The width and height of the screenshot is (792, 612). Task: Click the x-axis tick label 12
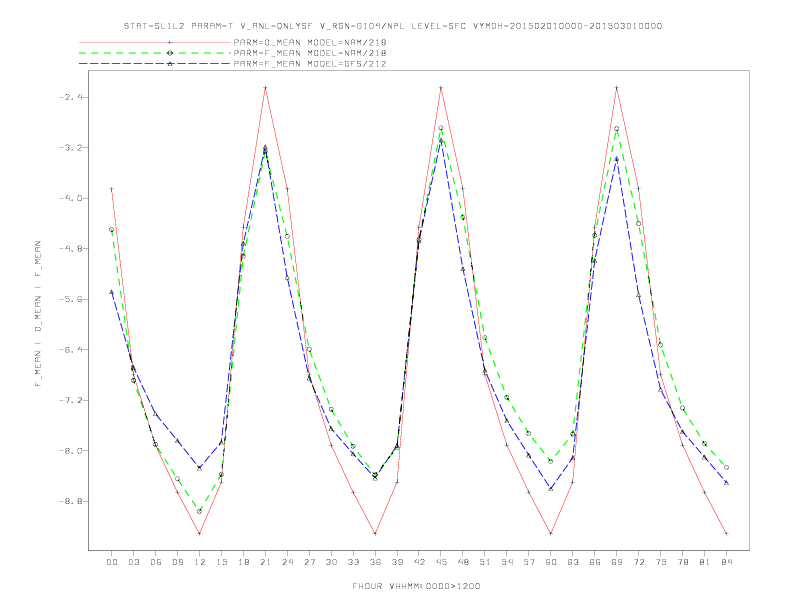(x=200, y=562)
